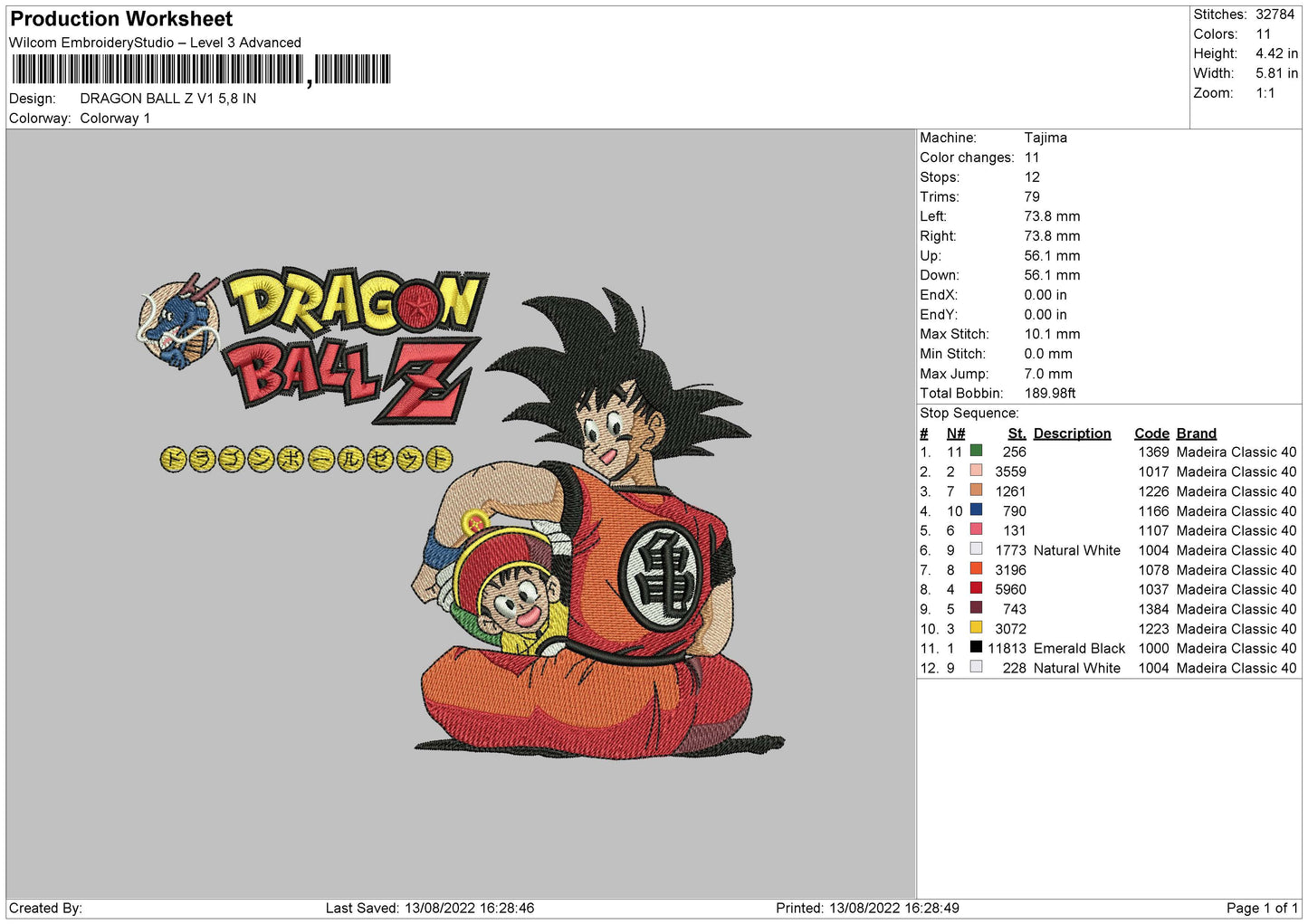Click the blue swatch, code 1166
Viewport: 1308px width, 924px height.
976,510
